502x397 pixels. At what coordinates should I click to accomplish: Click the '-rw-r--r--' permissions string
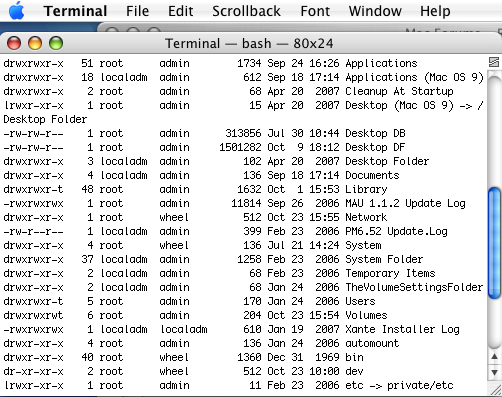click(33, 231)
